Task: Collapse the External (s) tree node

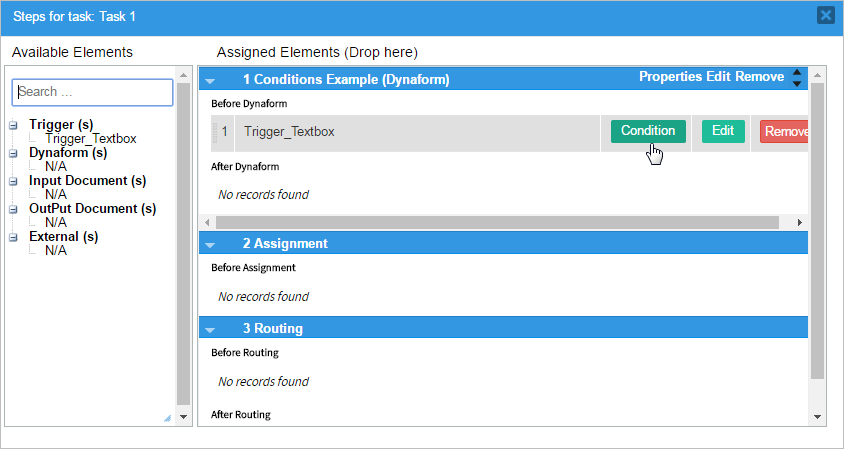Action: pos(13,237)
